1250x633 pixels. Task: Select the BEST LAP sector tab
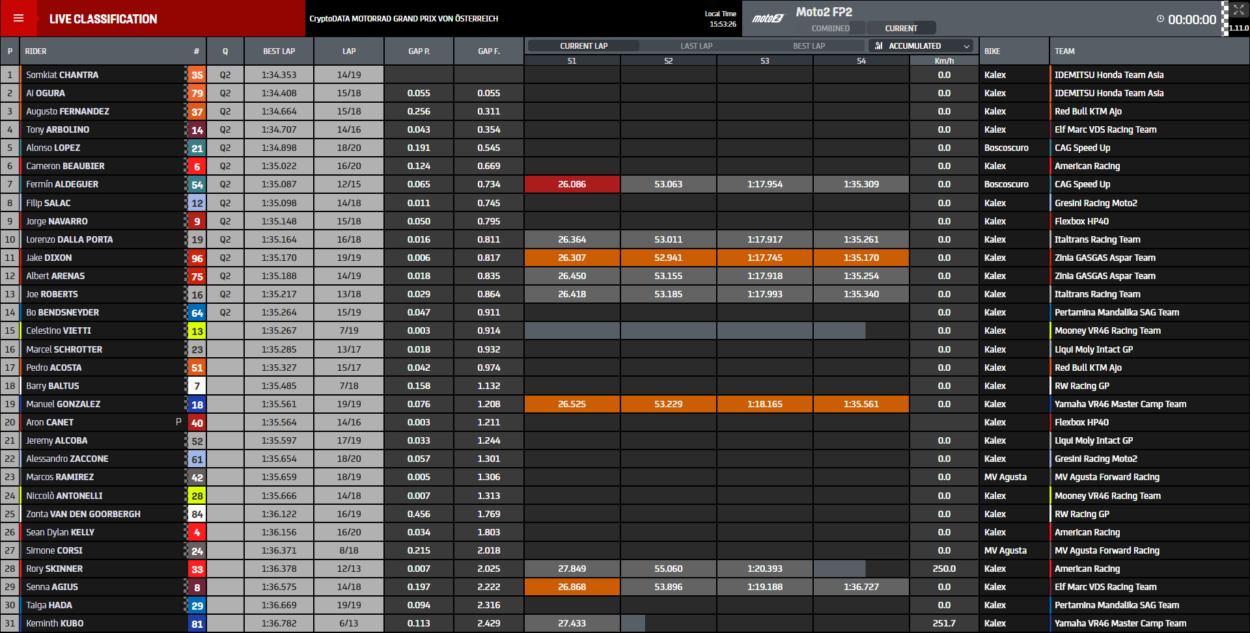(x=809, y=46)
